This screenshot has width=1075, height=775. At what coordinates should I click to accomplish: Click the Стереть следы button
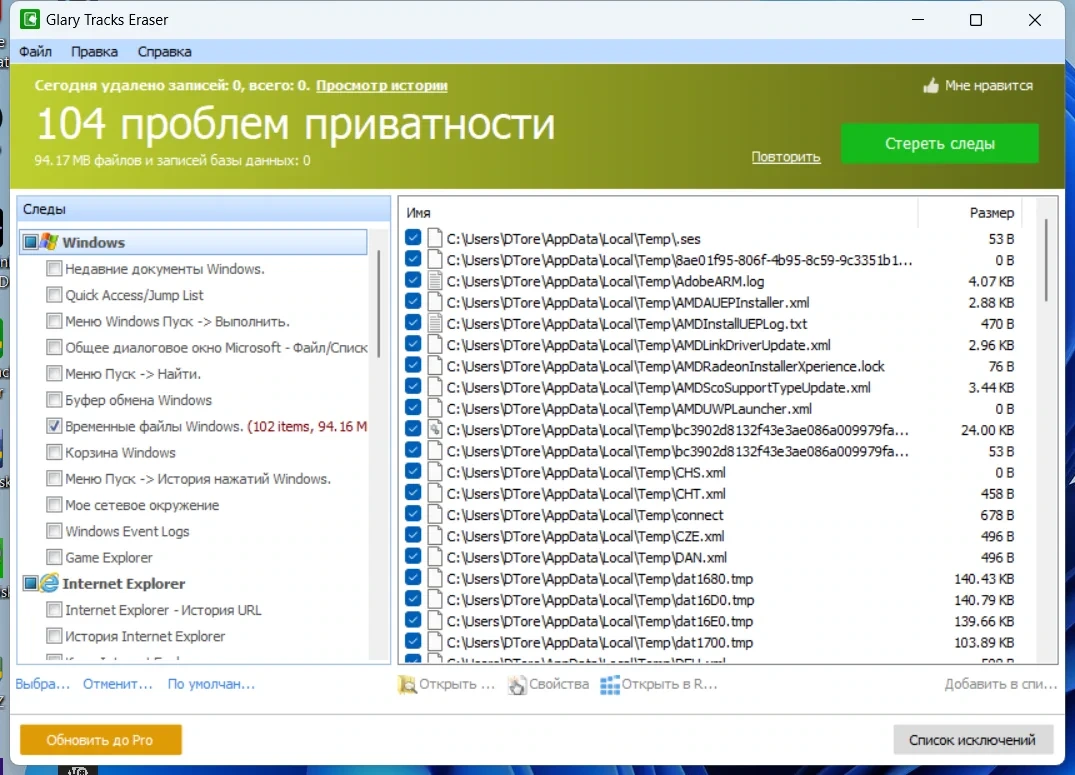click(939, 143)
